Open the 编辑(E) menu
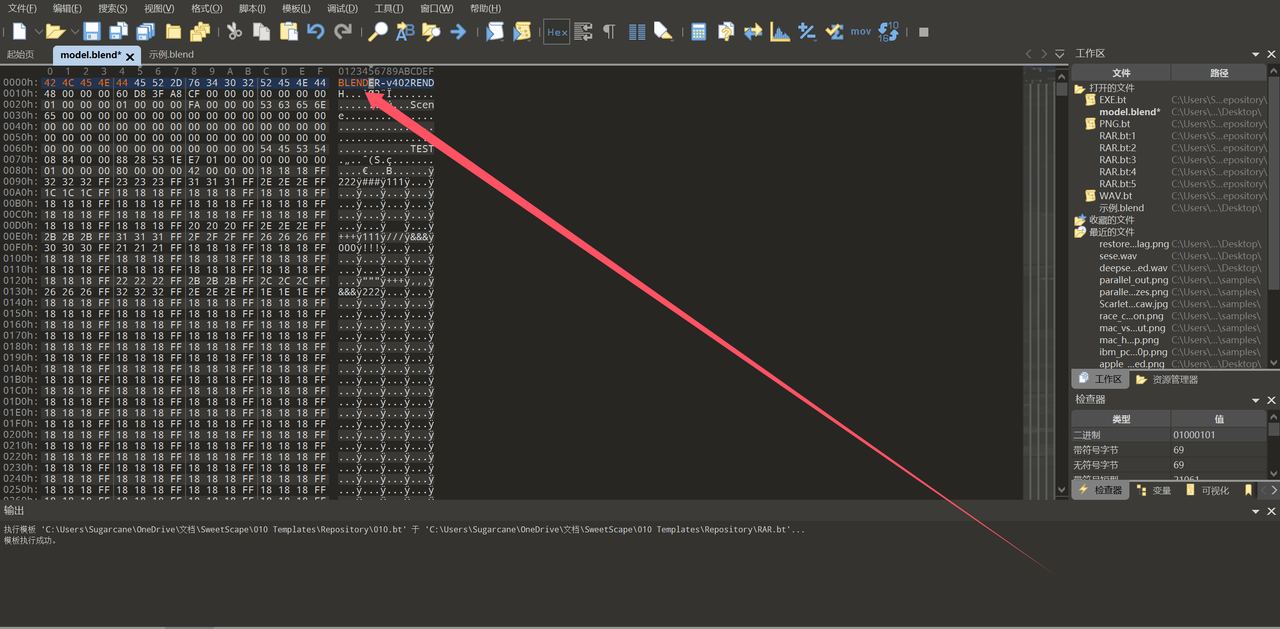Viewport: 1280px width, 629px height. (67, 8)
